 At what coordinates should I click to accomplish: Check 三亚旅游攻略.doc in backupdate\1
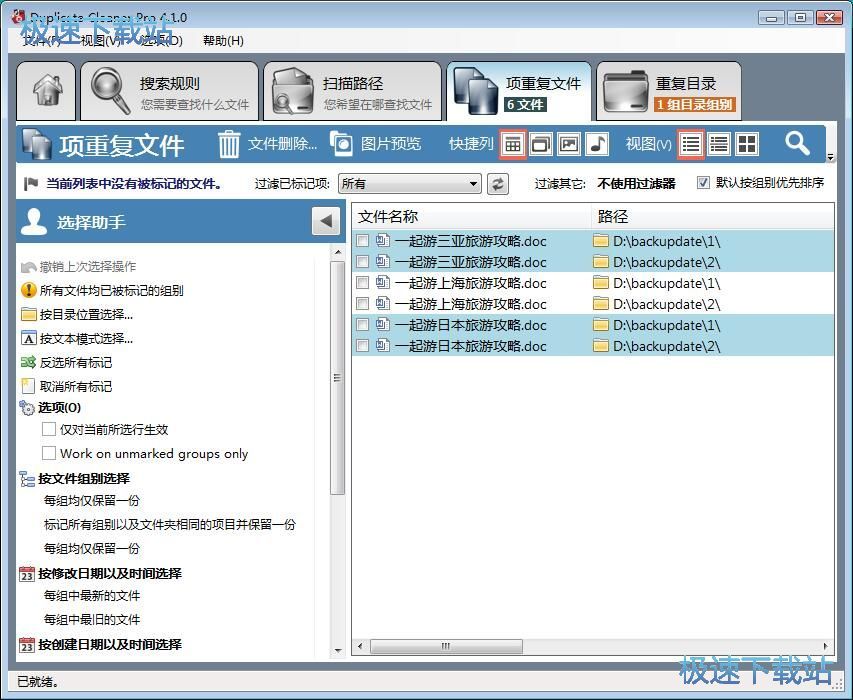362,240
